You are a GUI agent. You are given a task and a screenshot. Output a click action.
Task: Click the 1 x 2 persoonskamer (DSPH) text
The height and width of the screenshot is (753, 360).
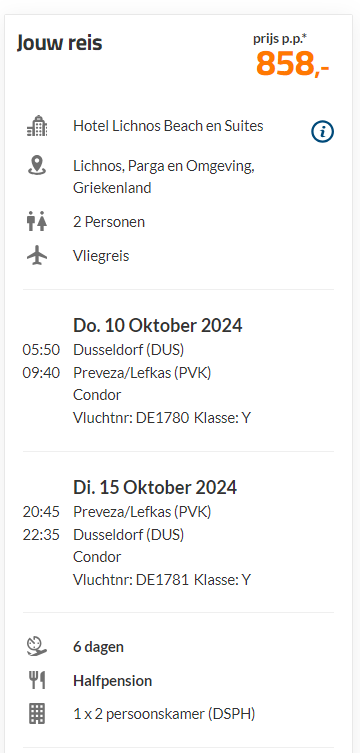click(164, 714)
